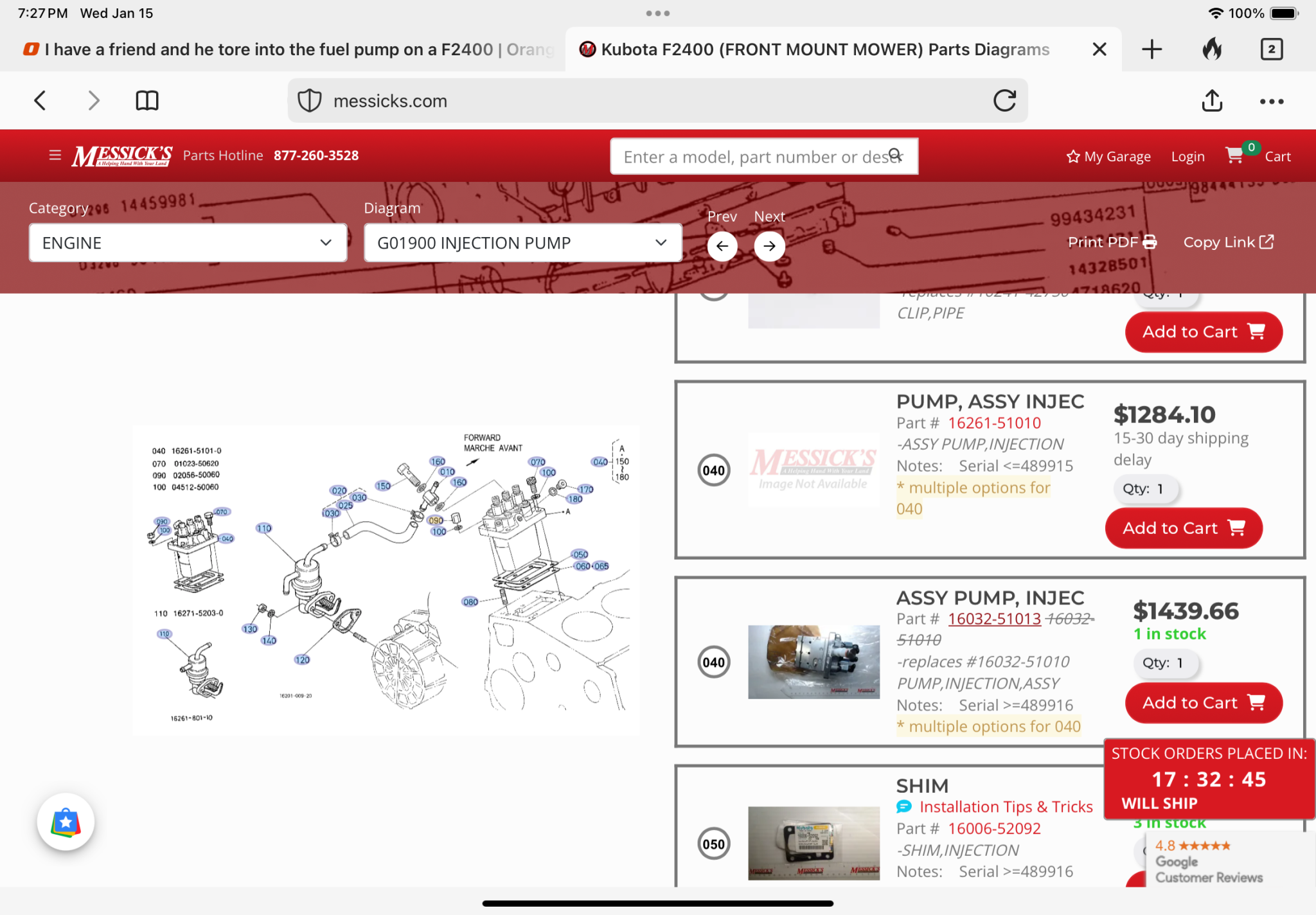
Task: Go to the previous diagram arrow
Action: point(722,246)
